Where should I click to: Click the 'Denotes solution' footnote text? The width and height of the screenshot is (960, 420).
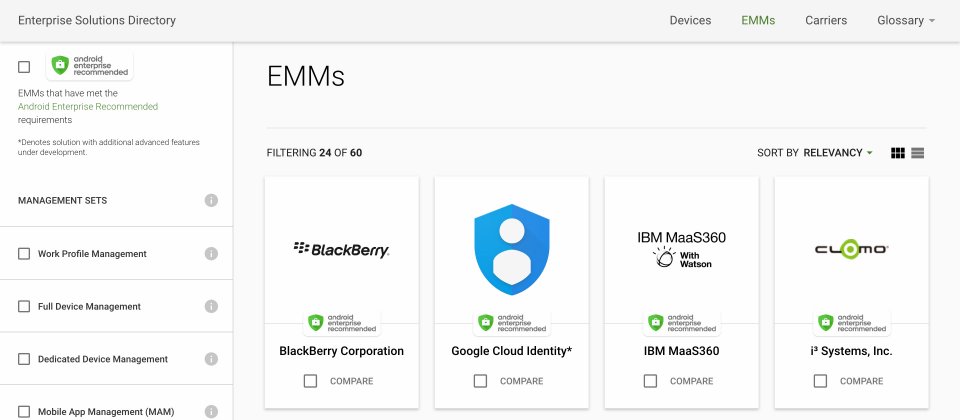[x=109, y=147]
